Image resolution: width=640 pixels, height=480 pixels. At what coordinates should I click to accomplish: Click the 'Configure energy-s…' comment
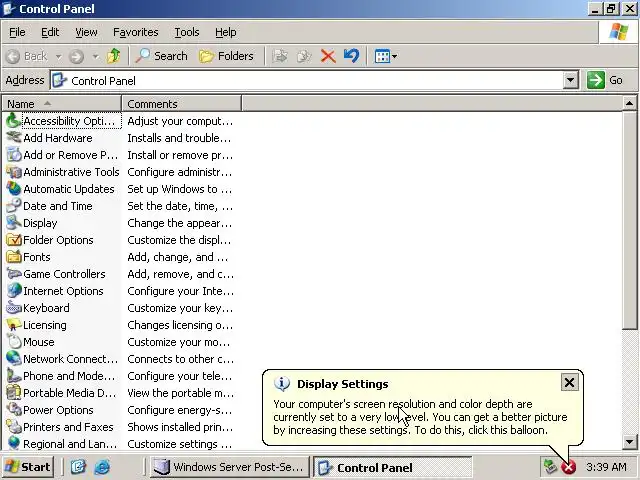pos(180,410)
